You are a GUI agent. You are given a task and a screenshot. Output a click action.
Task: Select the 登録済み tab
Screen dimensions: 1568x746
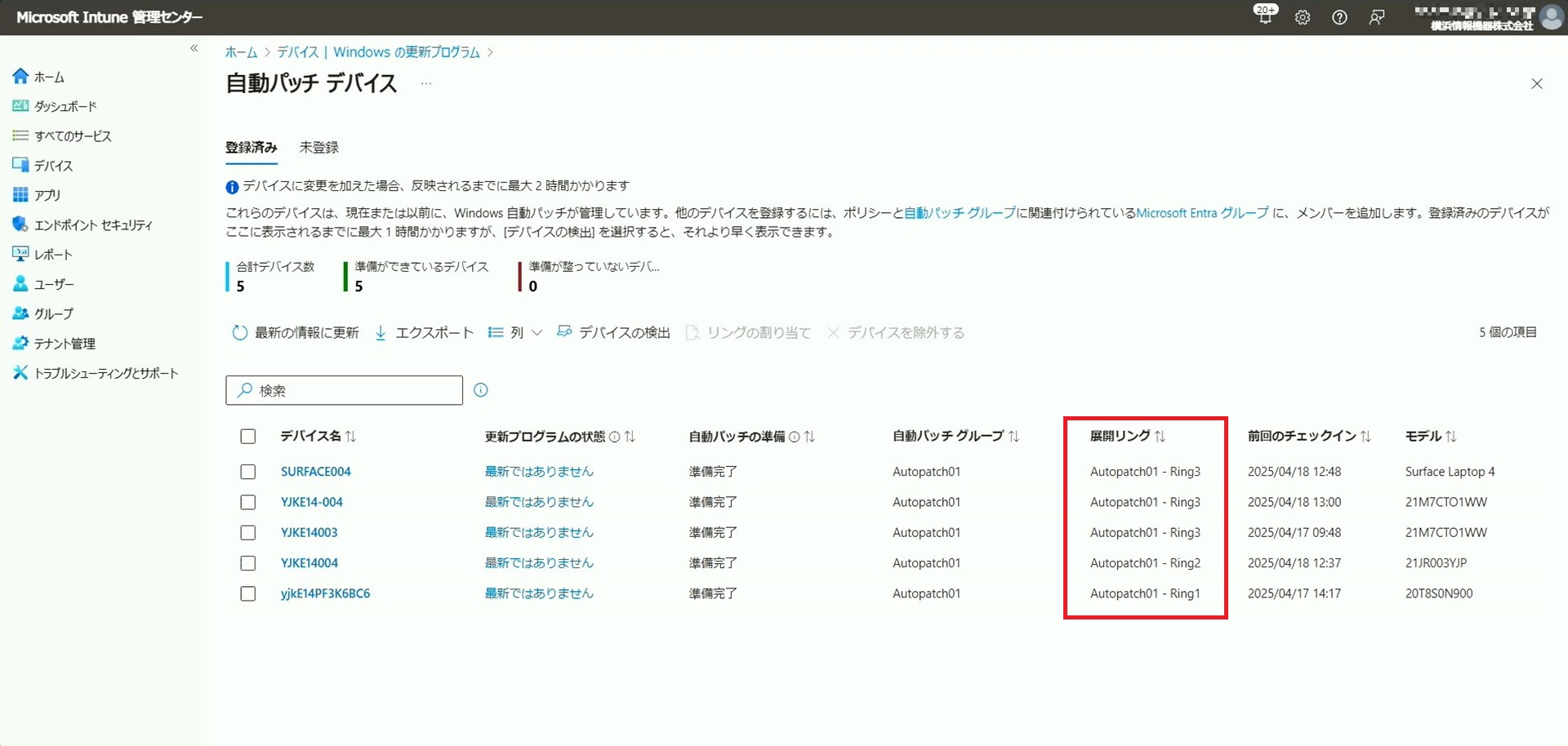coord(251,148)
